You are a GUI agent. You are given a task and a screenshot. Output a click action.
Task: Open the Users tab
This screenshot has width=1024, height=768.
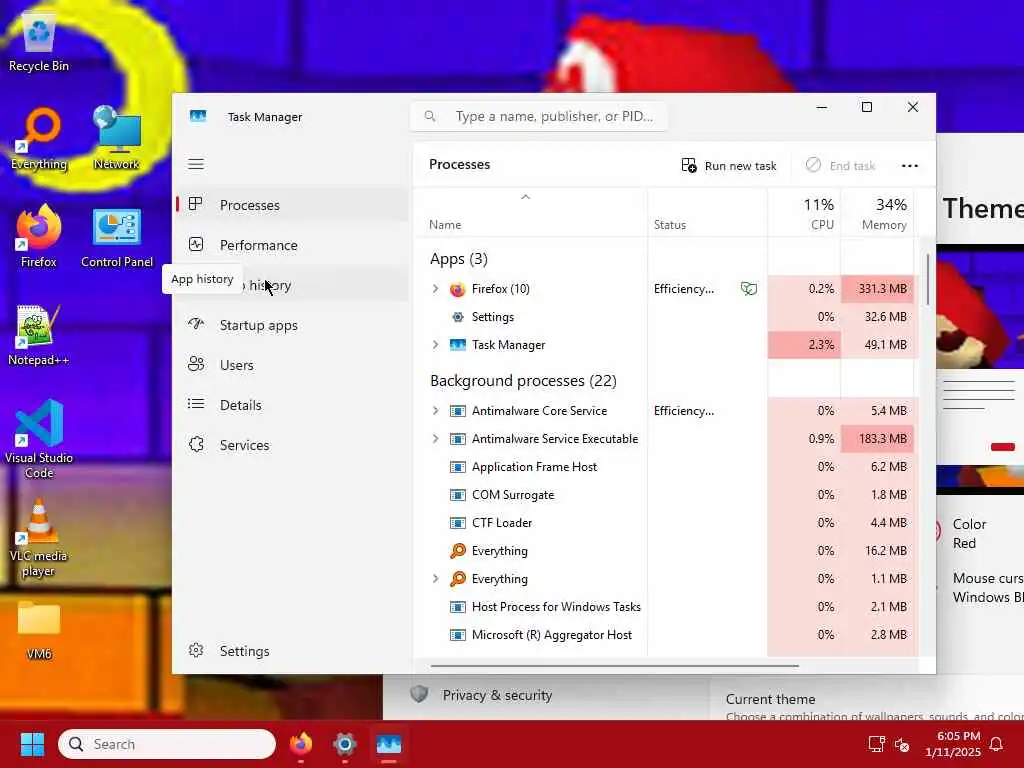pos(292,365)
